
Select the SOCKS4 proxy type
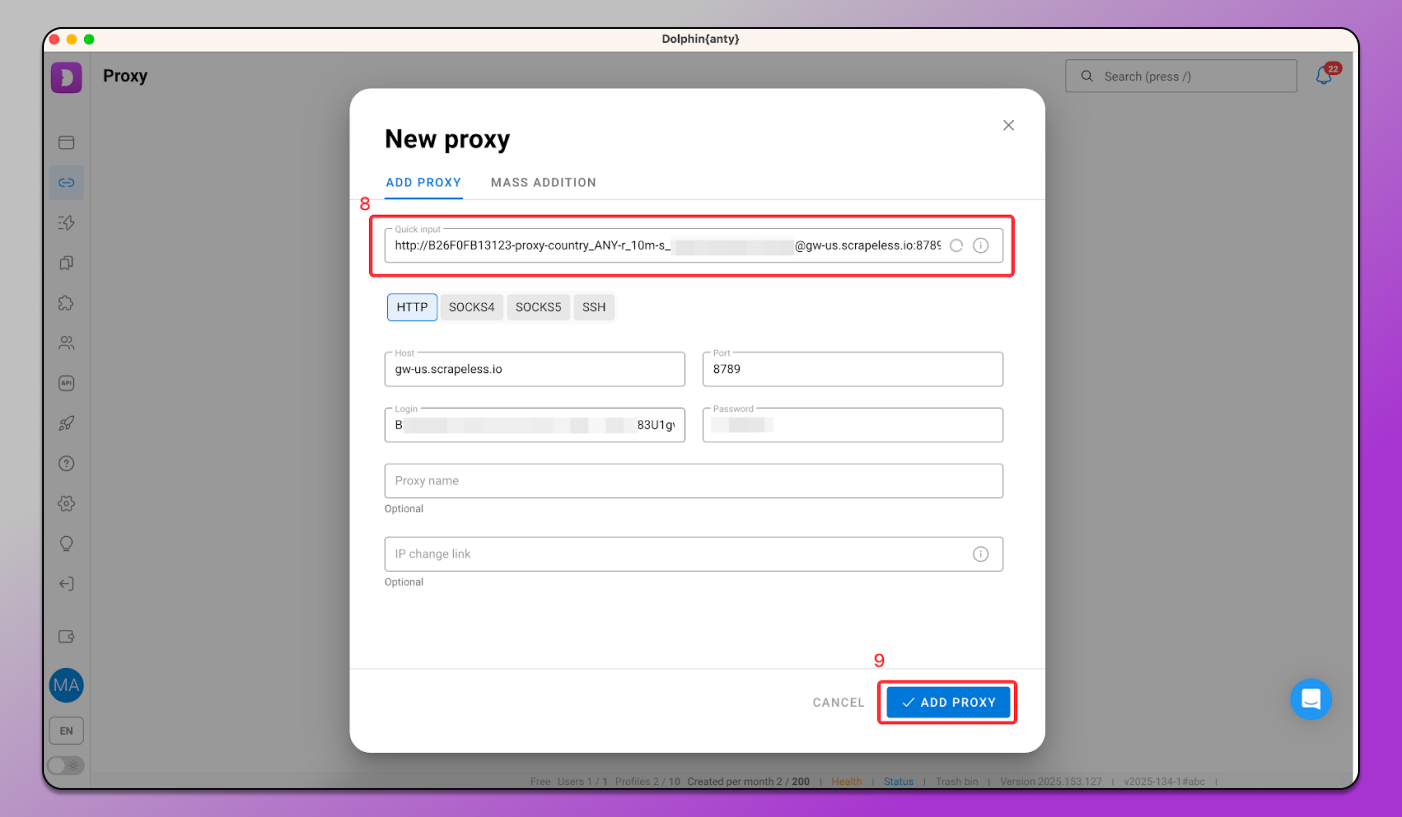pyautogui.click(x=472, y=307)
